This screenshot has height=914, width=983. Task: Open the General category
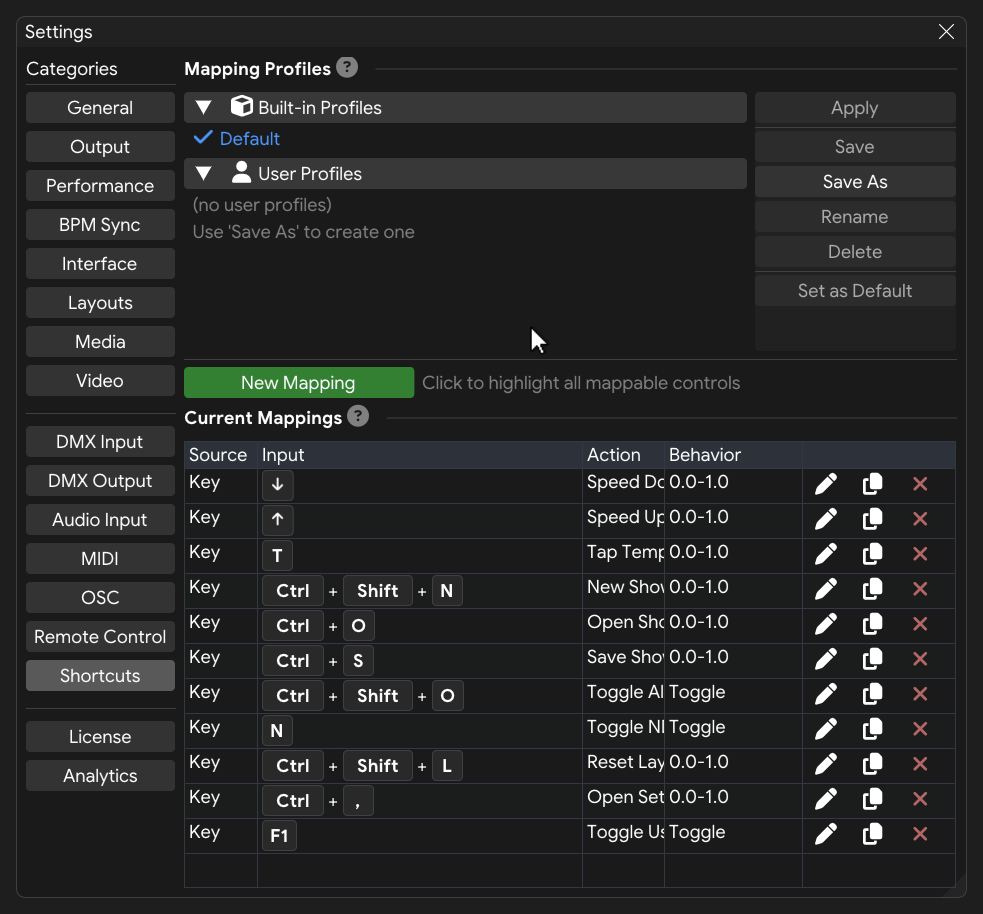point(100,108)
